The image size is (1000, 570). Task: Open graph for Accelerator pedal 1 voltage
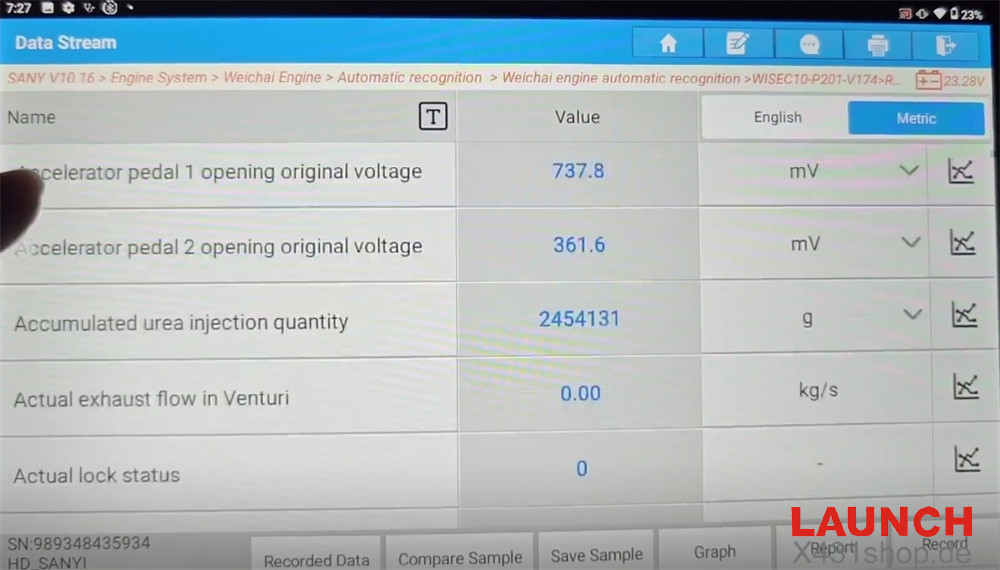pos(961,171)
